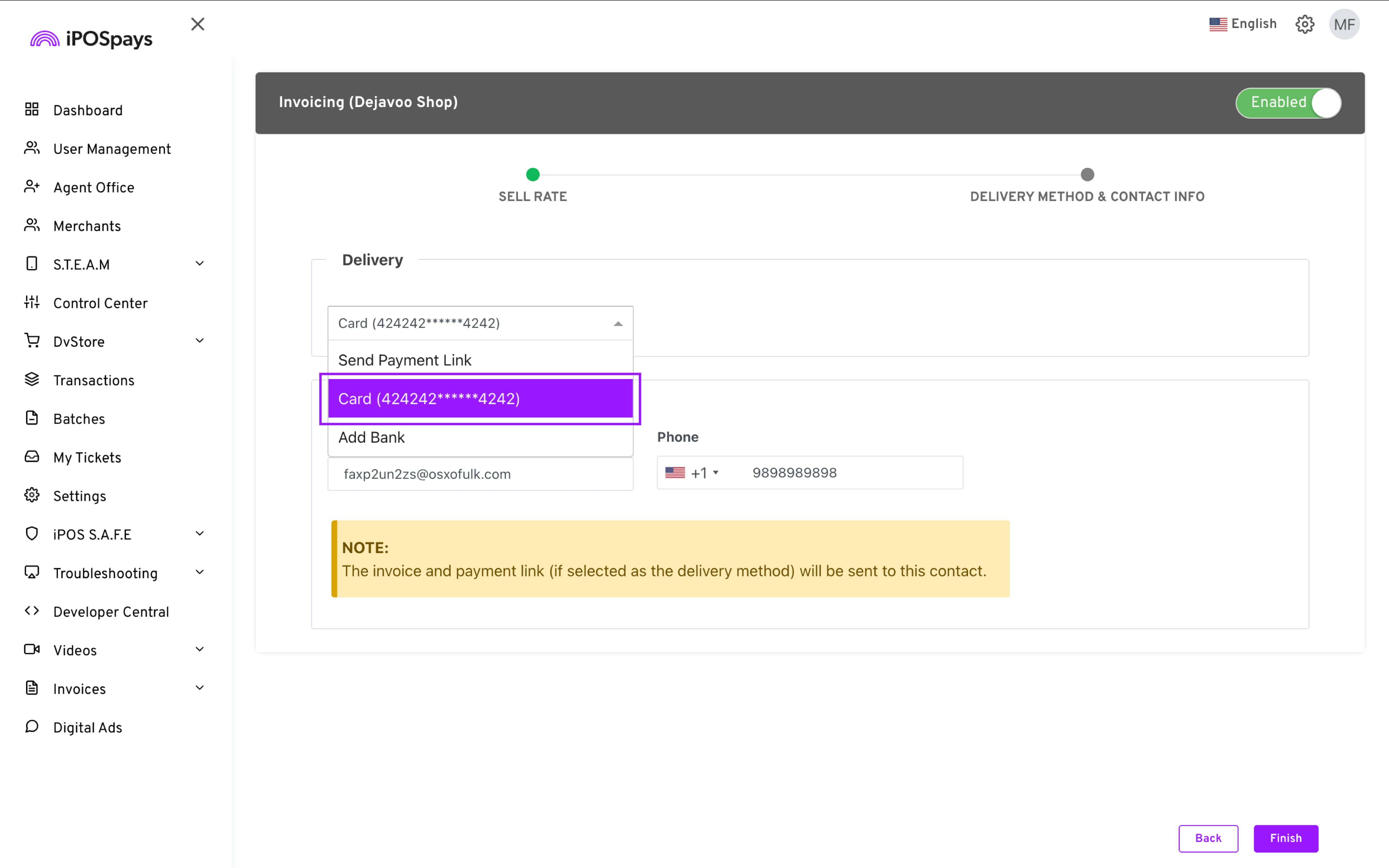The height and width of the screenshot is (868, 1389).
Task: Open the MF user avatar
Action: [1344, 24]
